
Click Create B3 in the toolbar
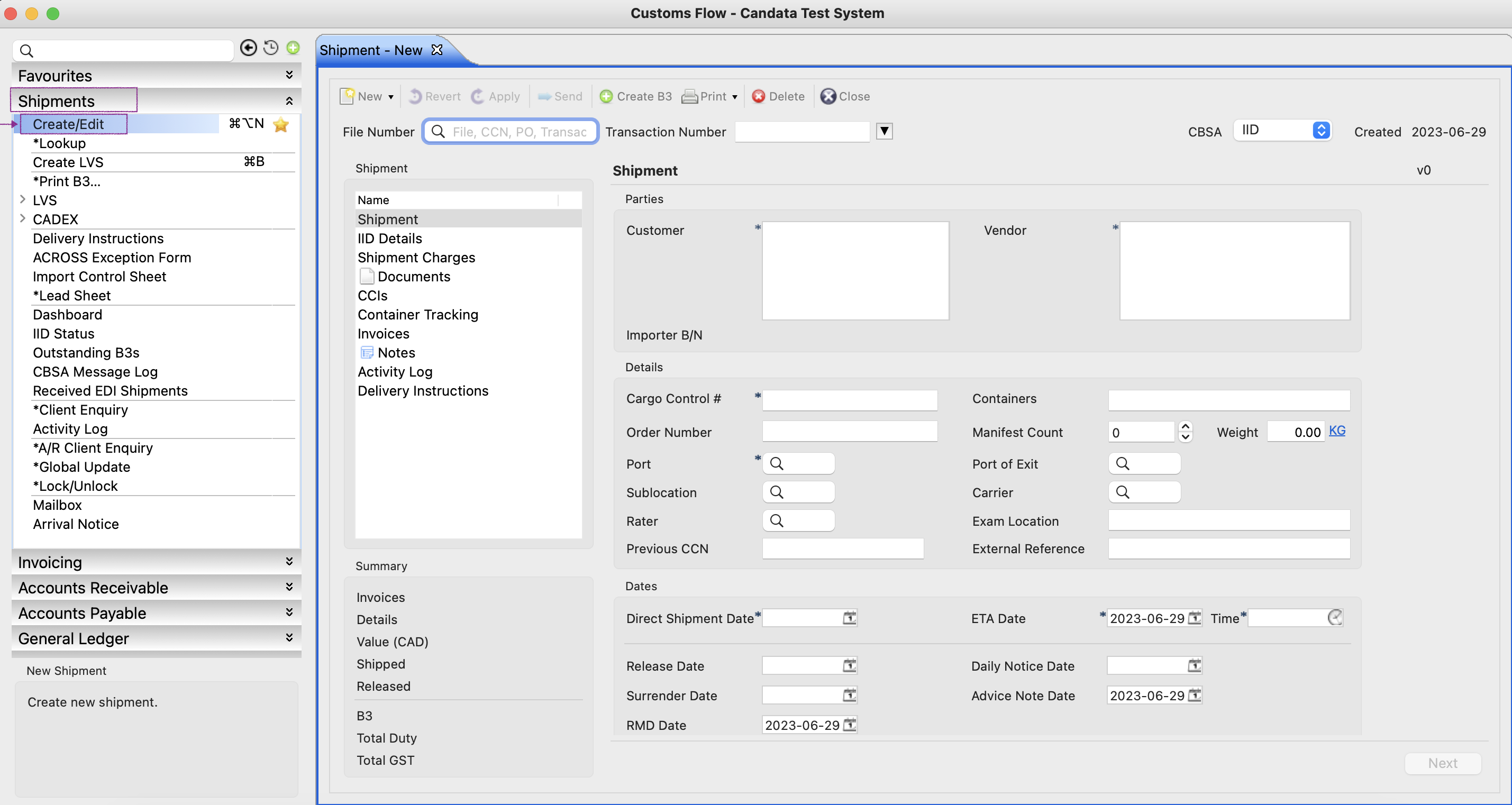[636, 96]
